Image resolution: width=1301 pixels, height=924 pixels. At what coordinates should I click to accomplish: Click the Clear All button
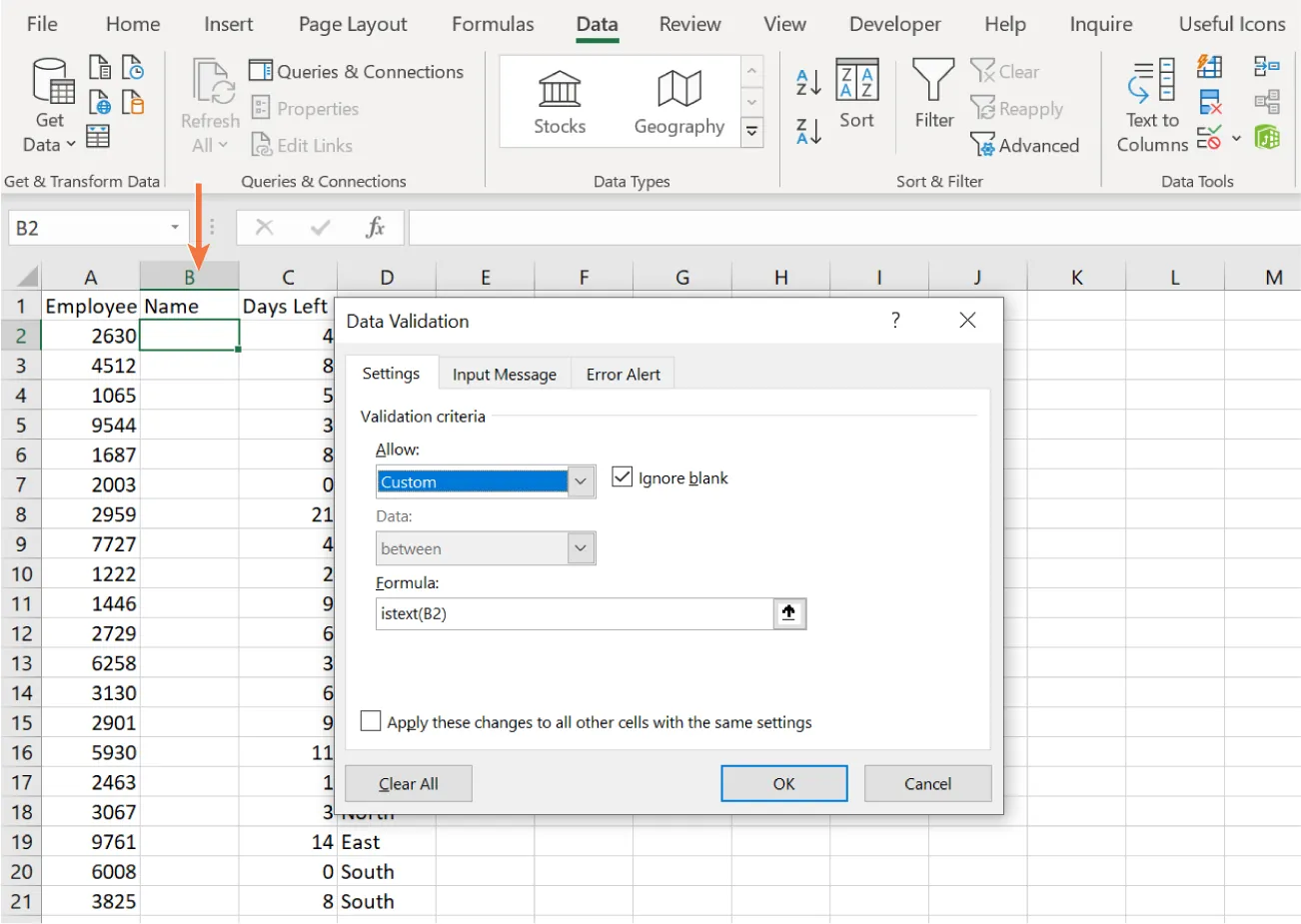[408, 783]
